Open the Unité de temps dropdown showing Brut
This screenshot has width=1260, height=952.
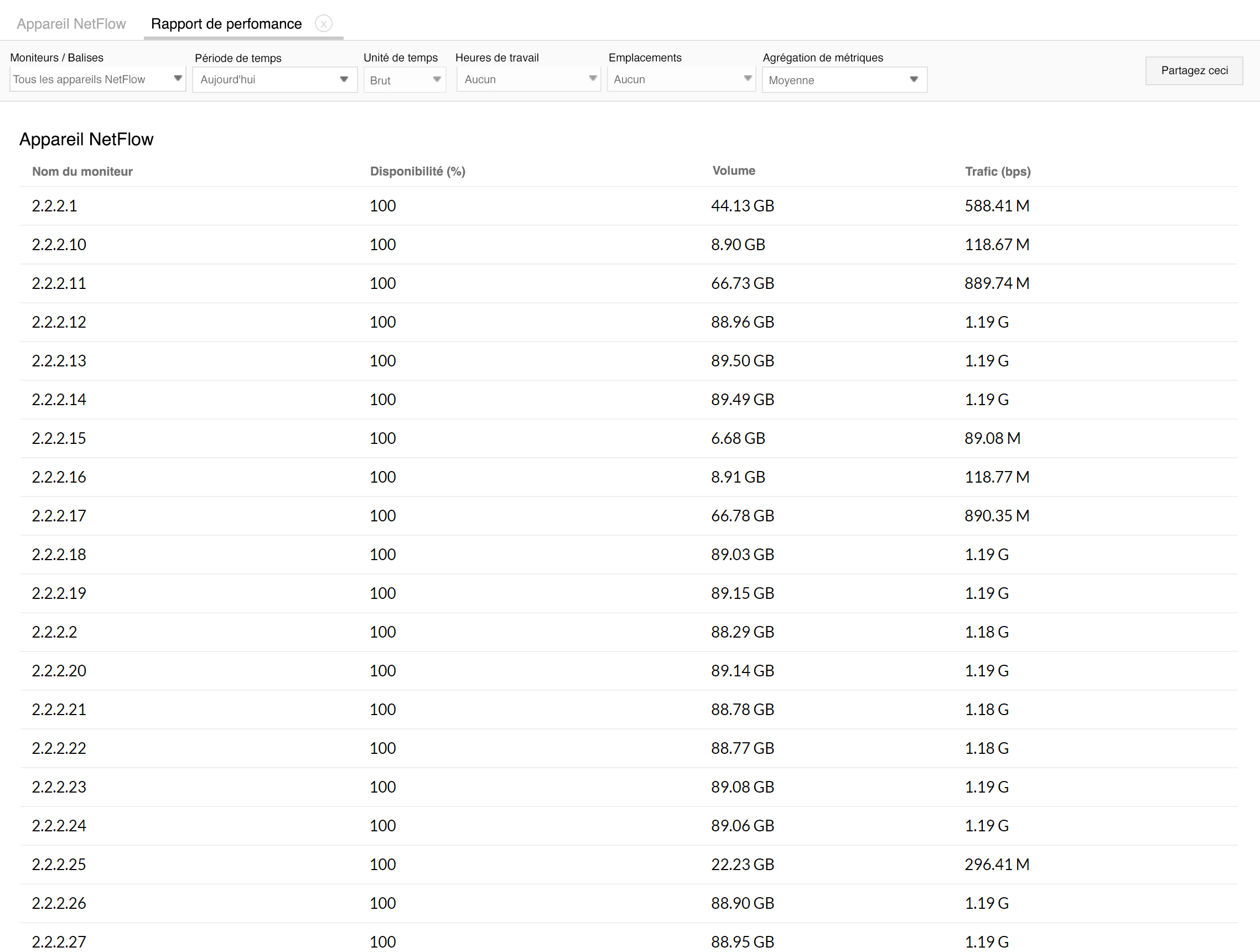click(405, 80)
